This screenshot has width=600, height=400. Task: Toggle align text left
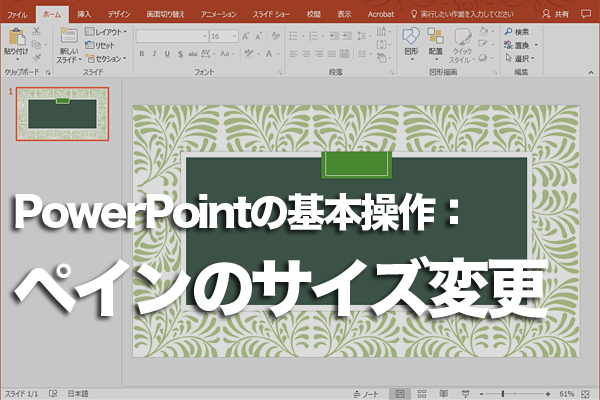click(x=293, y=54)
